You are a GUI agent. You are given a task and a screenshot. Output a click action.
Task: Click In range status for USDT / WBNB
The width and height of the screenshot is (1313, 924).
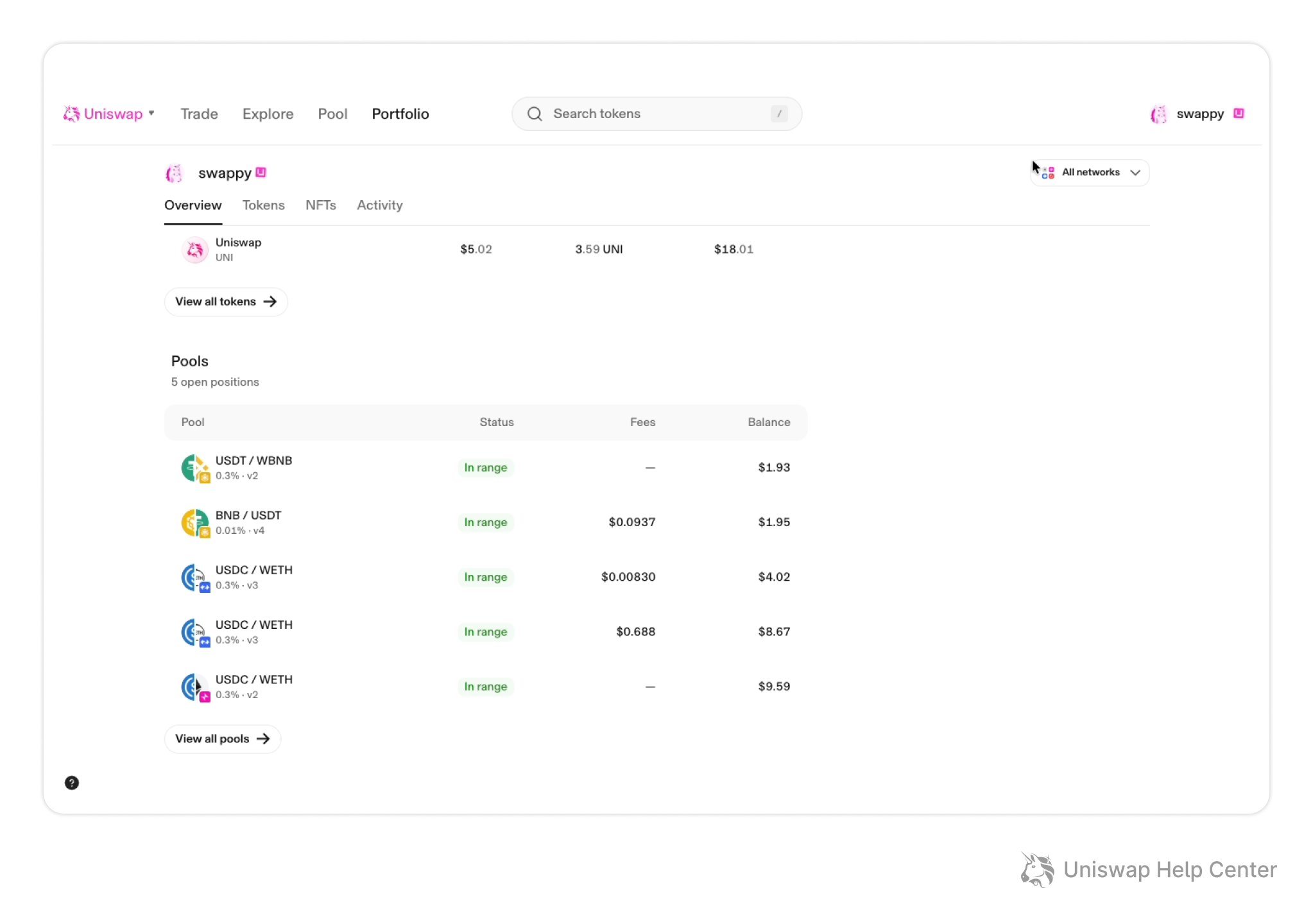click(486, 468)
